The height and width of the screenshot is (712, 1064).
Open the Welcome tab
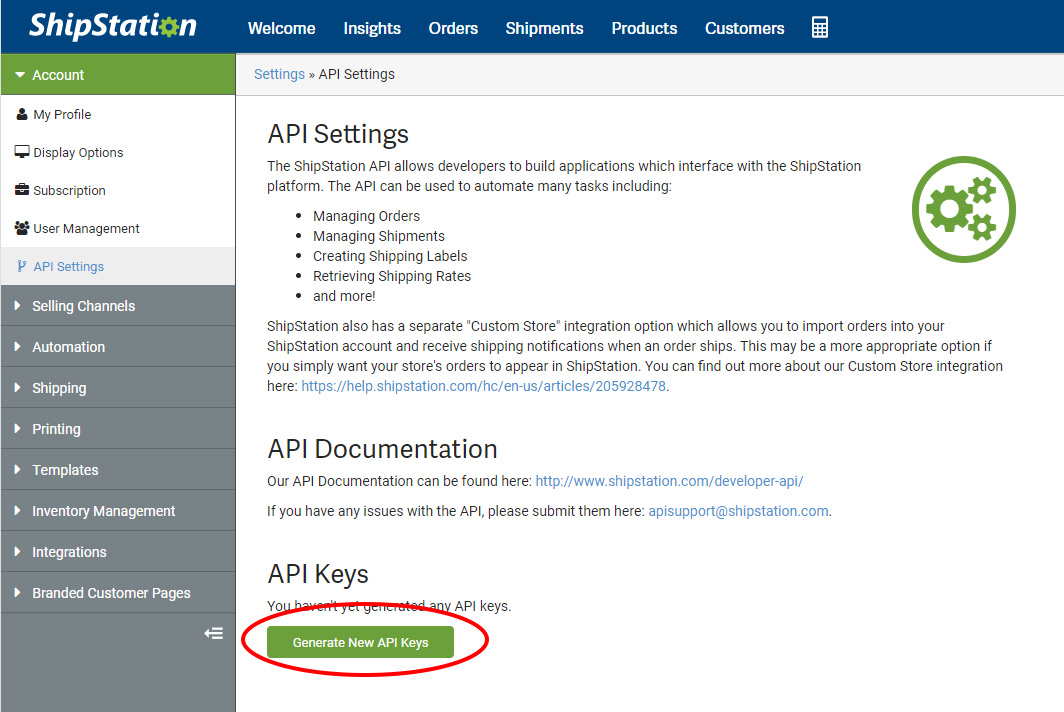[x=282, y=29]
